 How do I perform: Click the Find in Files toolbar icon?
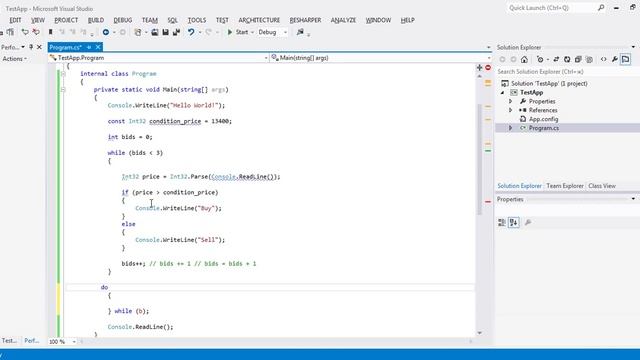(300, 32)
